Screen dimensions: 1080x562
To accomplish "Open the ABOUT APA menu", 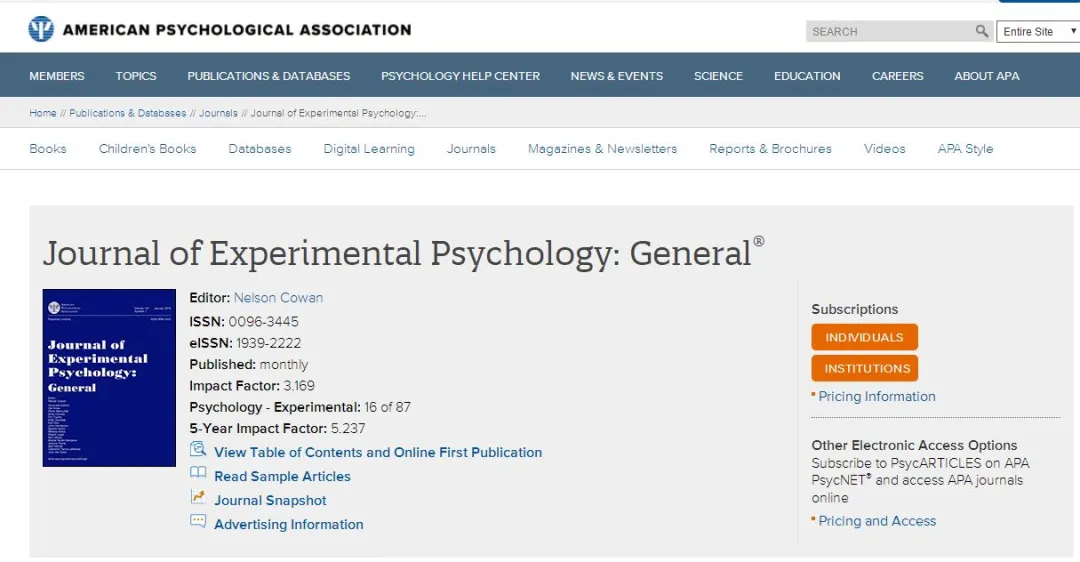I will coord(986,76).
